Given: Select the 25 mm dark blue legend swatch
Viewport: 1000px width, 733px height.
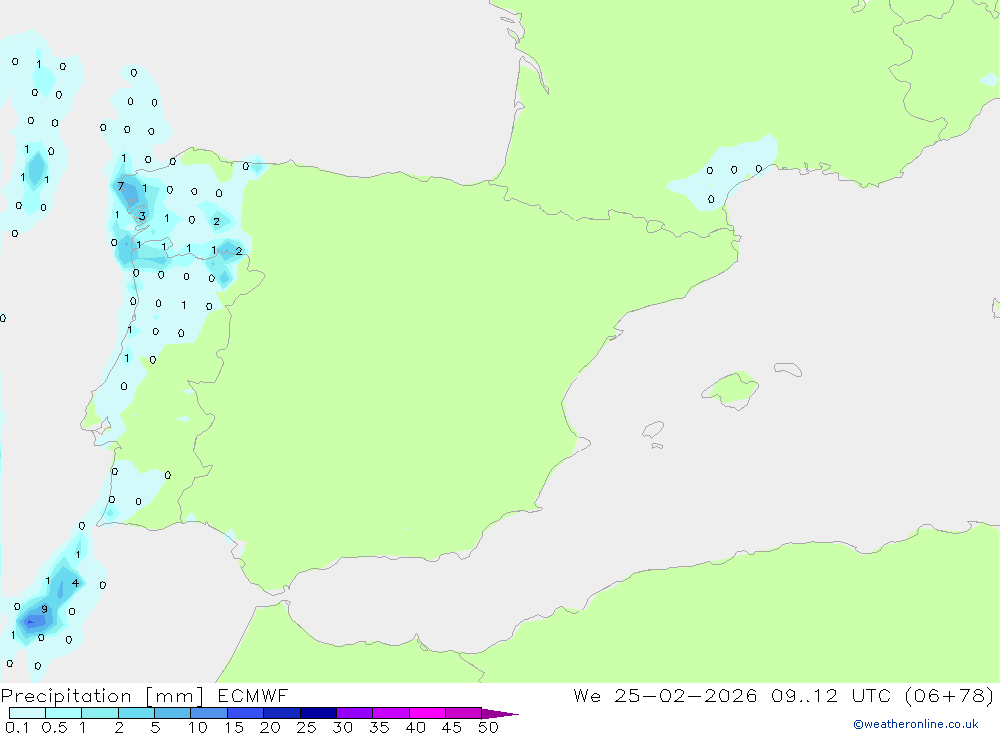Looking at the screenshot, I should click(x=318, y=713).
